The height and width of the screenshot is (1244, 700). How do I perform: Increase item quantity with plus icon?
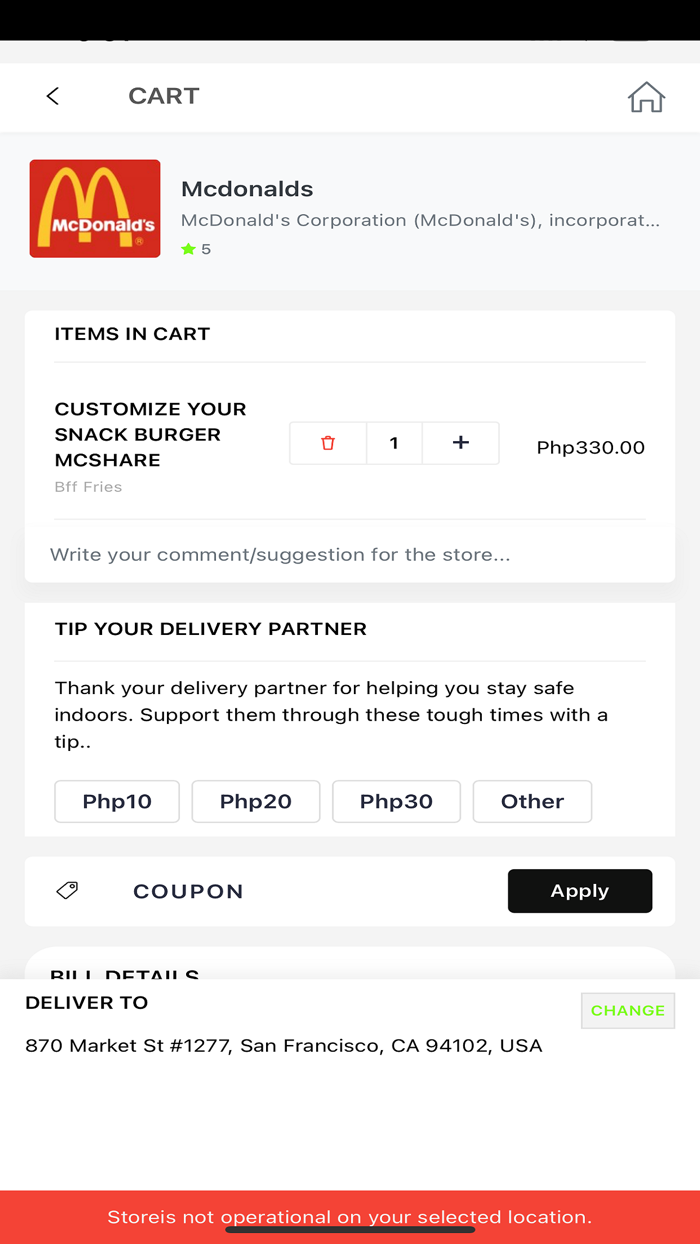(460, 443)
